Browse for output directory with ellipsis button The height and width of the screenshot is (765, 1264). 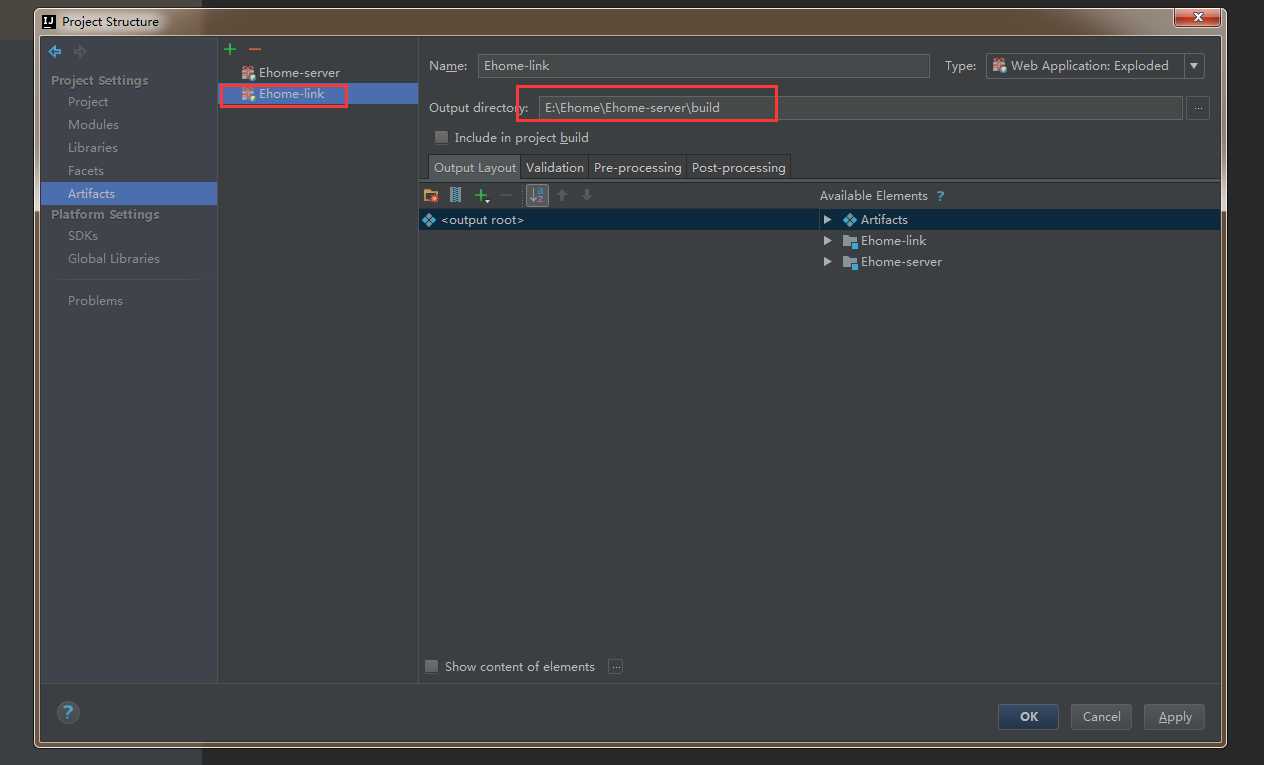(1198, 108)
